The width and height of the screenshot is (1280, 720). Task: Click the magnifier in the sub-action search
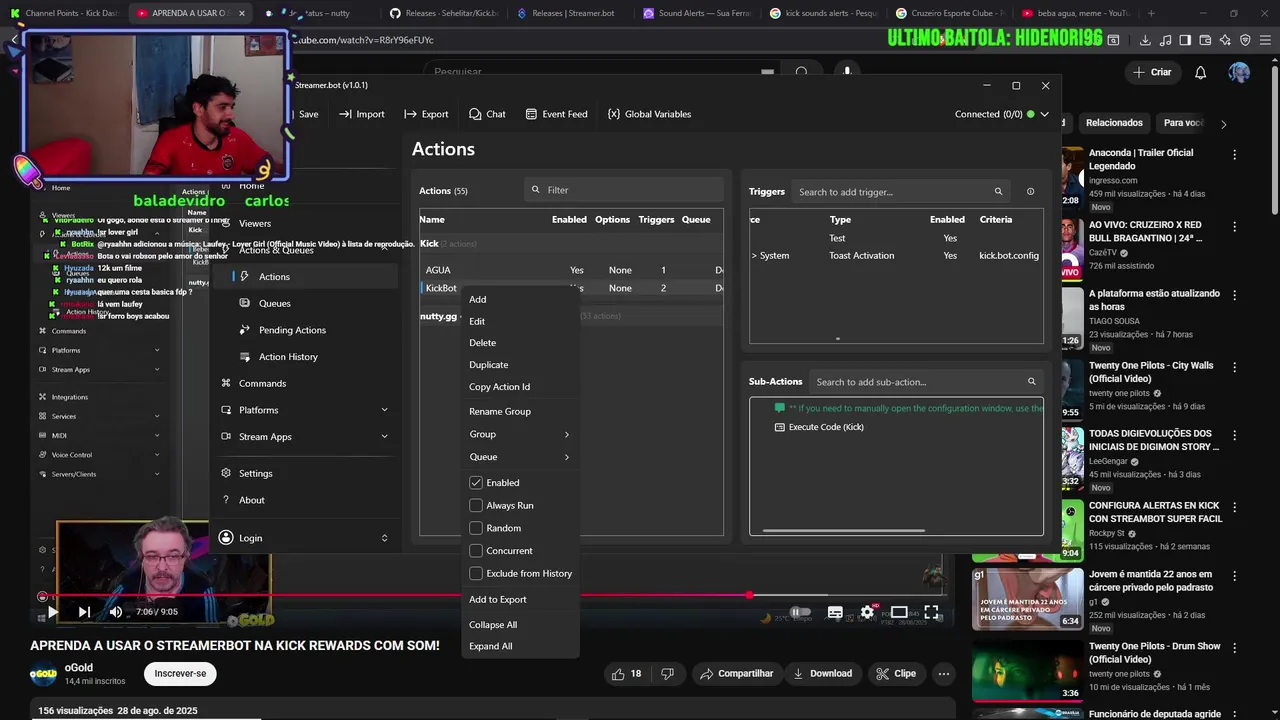pyautogui.click(x=1031, y=382)
